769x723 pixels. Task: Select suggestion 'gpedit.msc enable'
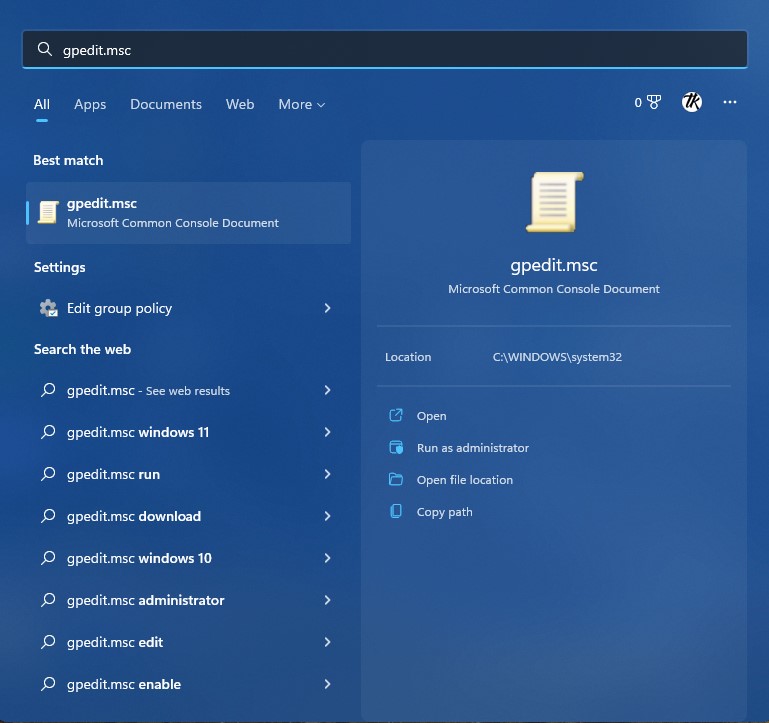[189, 684]
